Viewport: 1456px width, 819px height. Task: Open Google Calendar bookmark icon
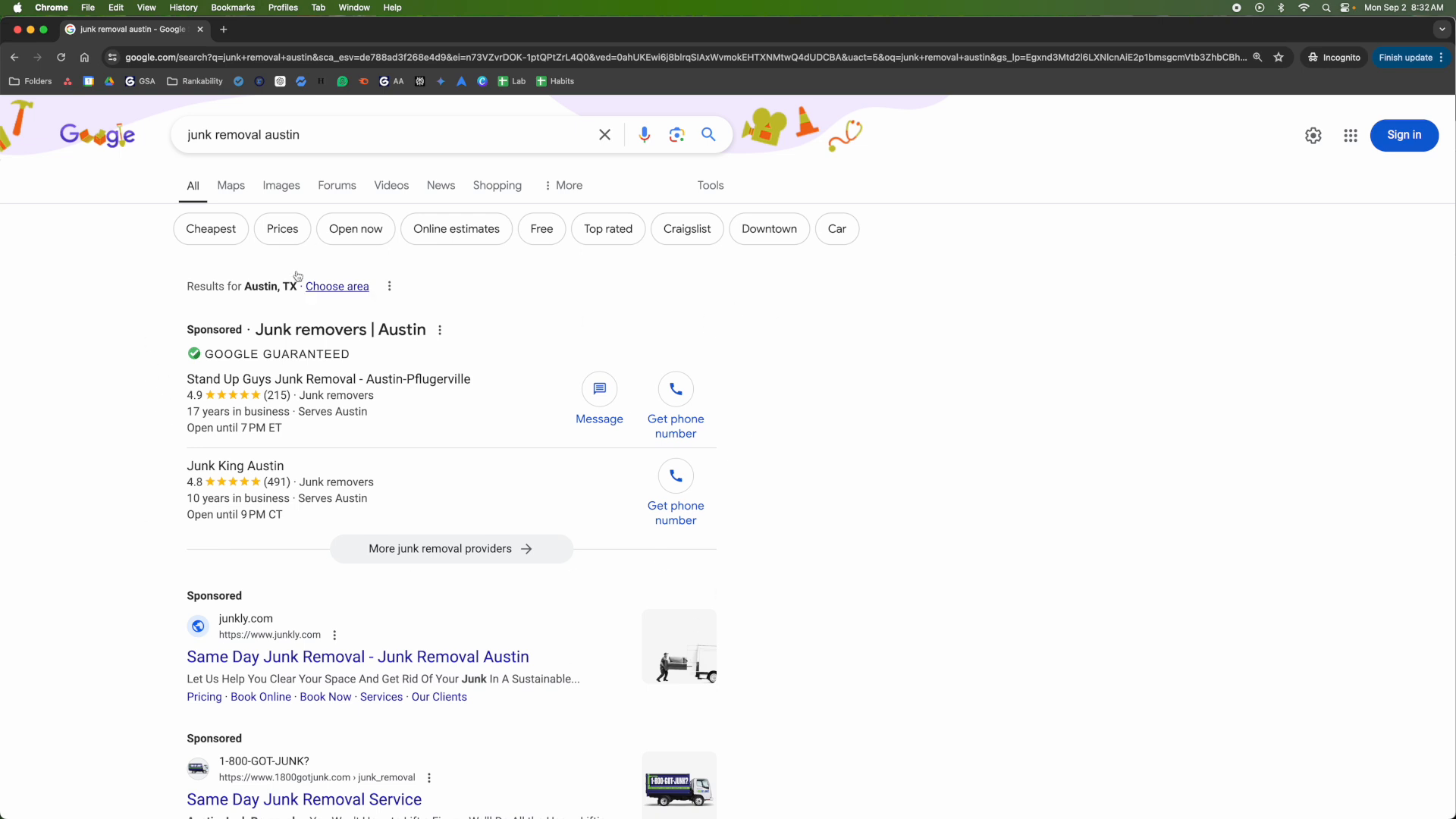tap(89, 81)
